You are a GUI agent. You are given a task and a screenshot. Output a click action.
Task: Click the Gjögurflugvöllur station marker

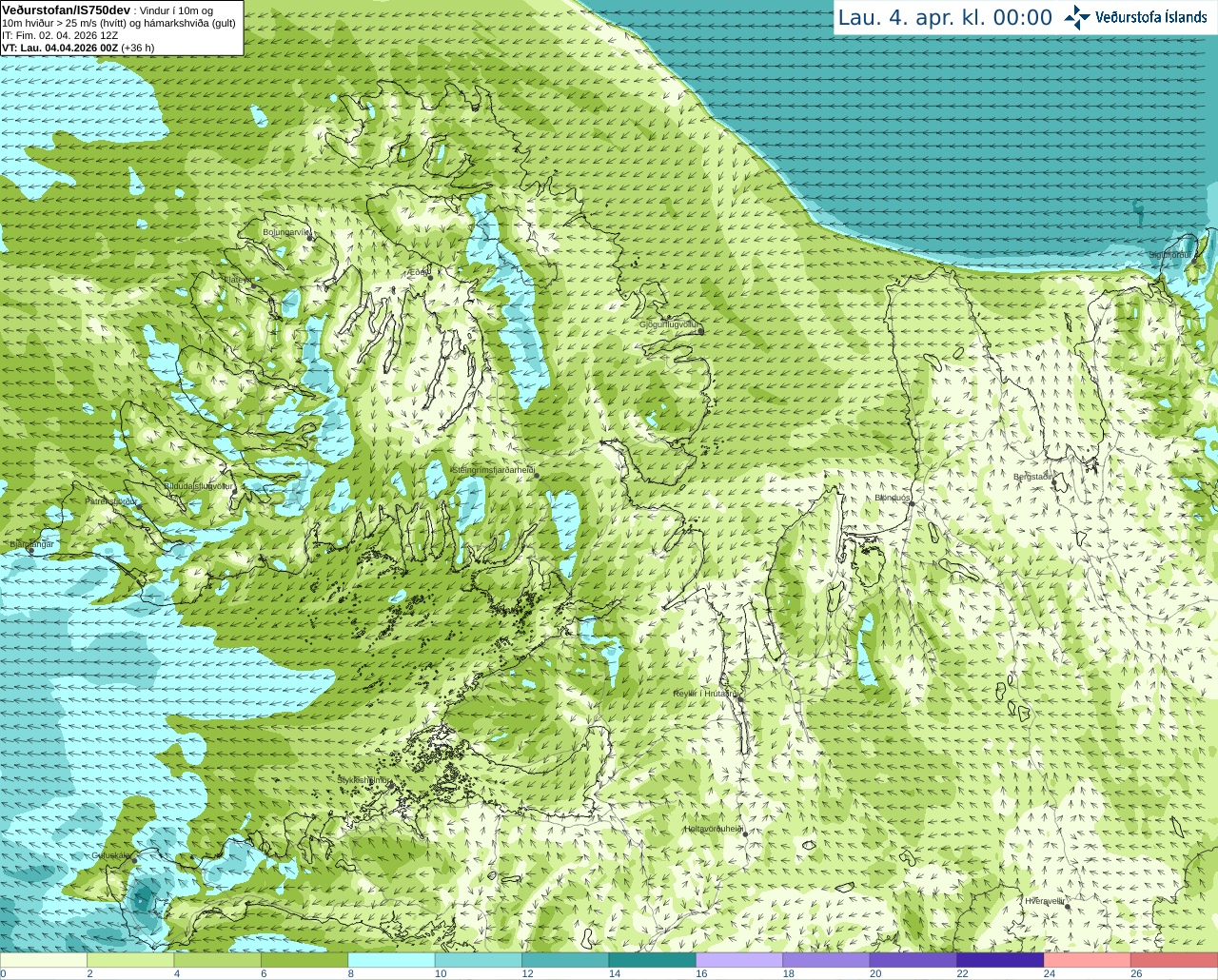pyautogui.click(x=700, y=331)
